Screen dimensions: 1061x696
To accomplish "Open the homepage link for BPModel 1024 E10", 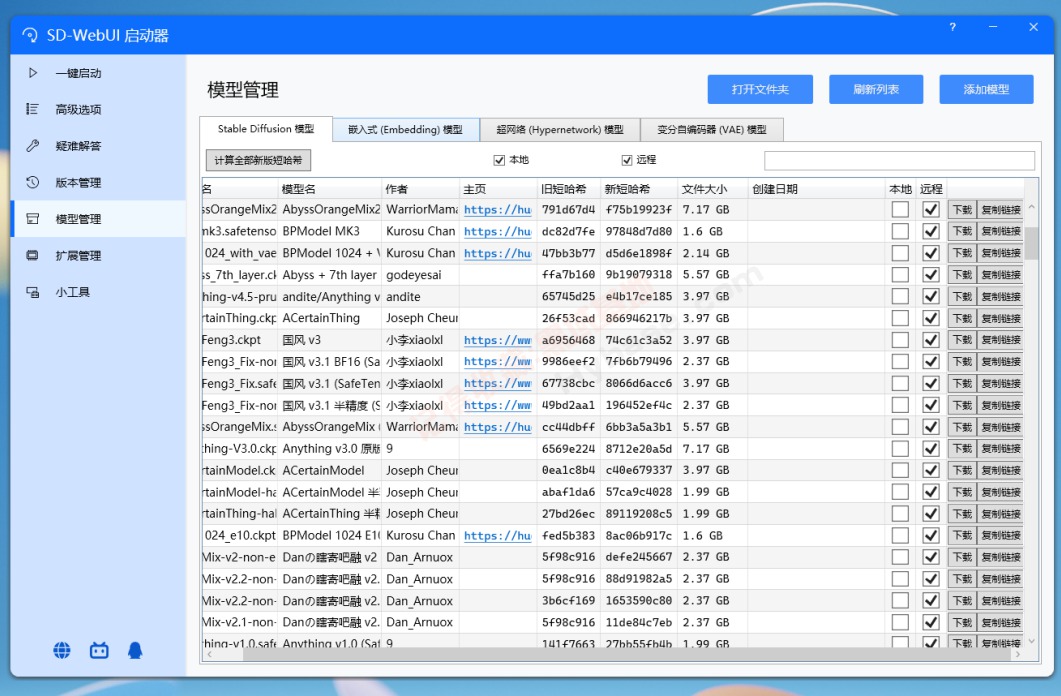I will tap(497, 535).
